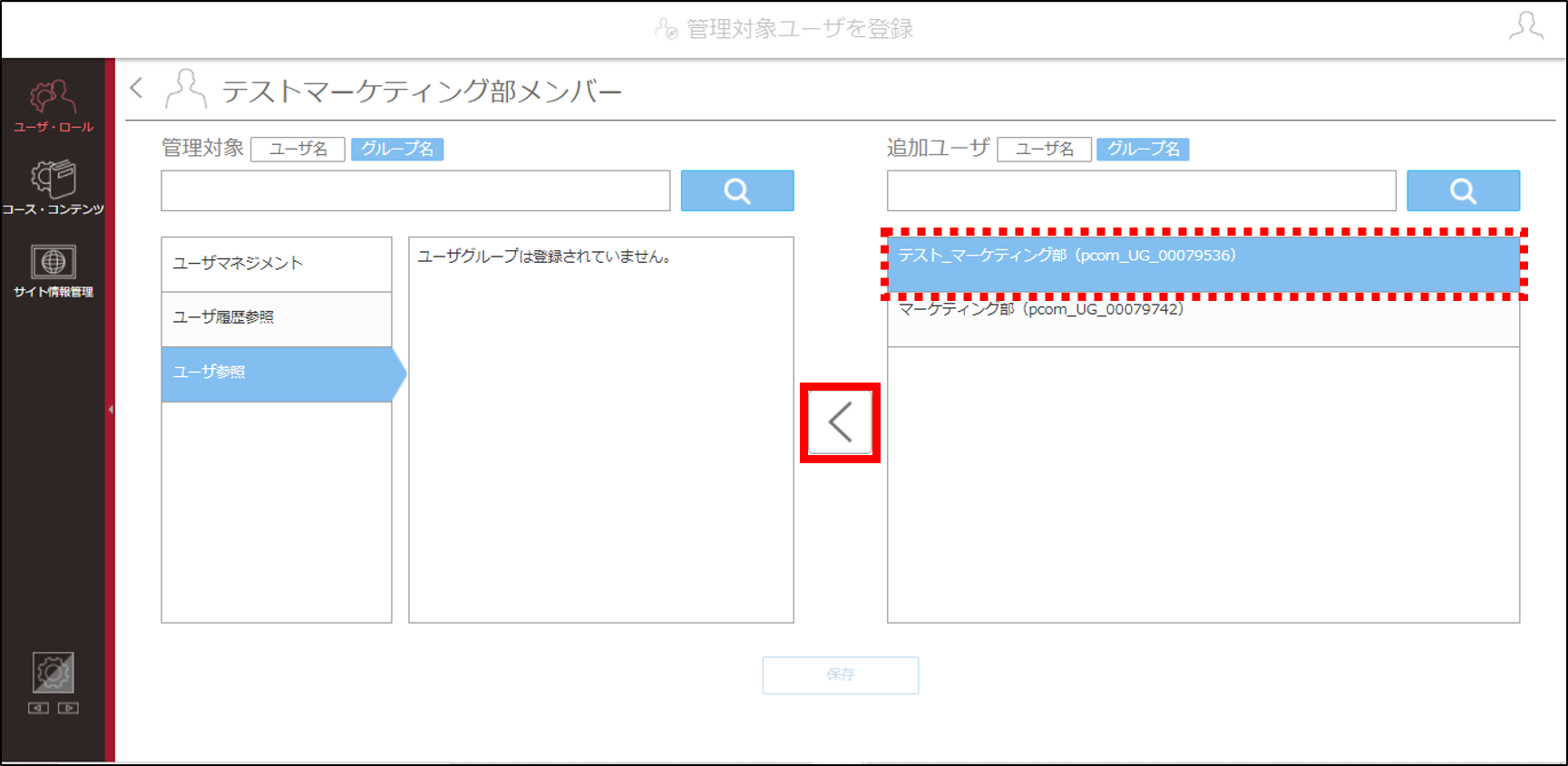Click the user profile icon top right
Image resolution: width=1568 pixels, height=766 pixels.
[1526, 26]
